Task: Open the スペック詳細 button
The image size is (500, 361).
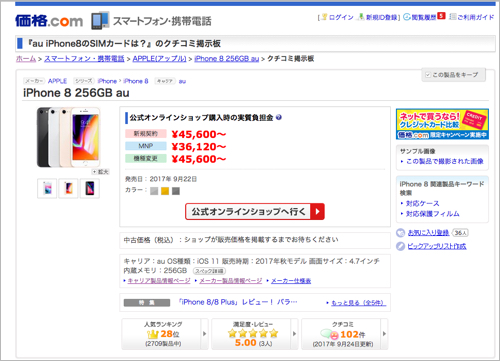Action: (209, 271)
